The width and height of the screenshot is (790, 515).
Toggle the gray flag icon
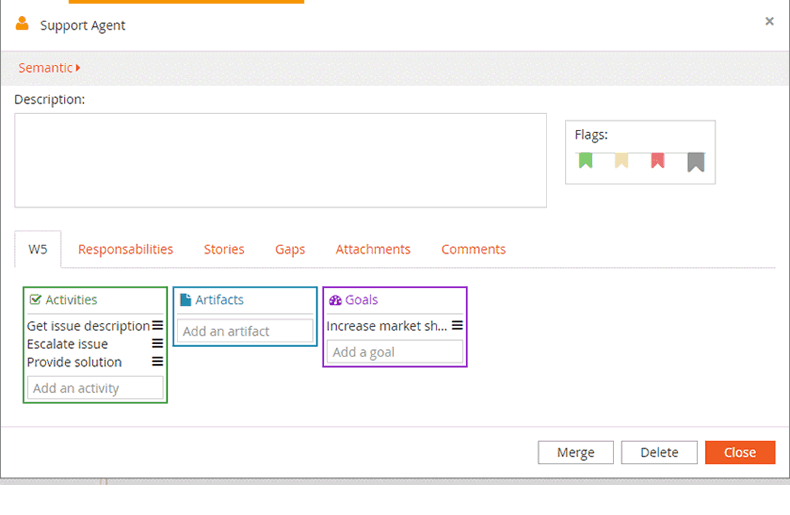[x=696, y=162]
